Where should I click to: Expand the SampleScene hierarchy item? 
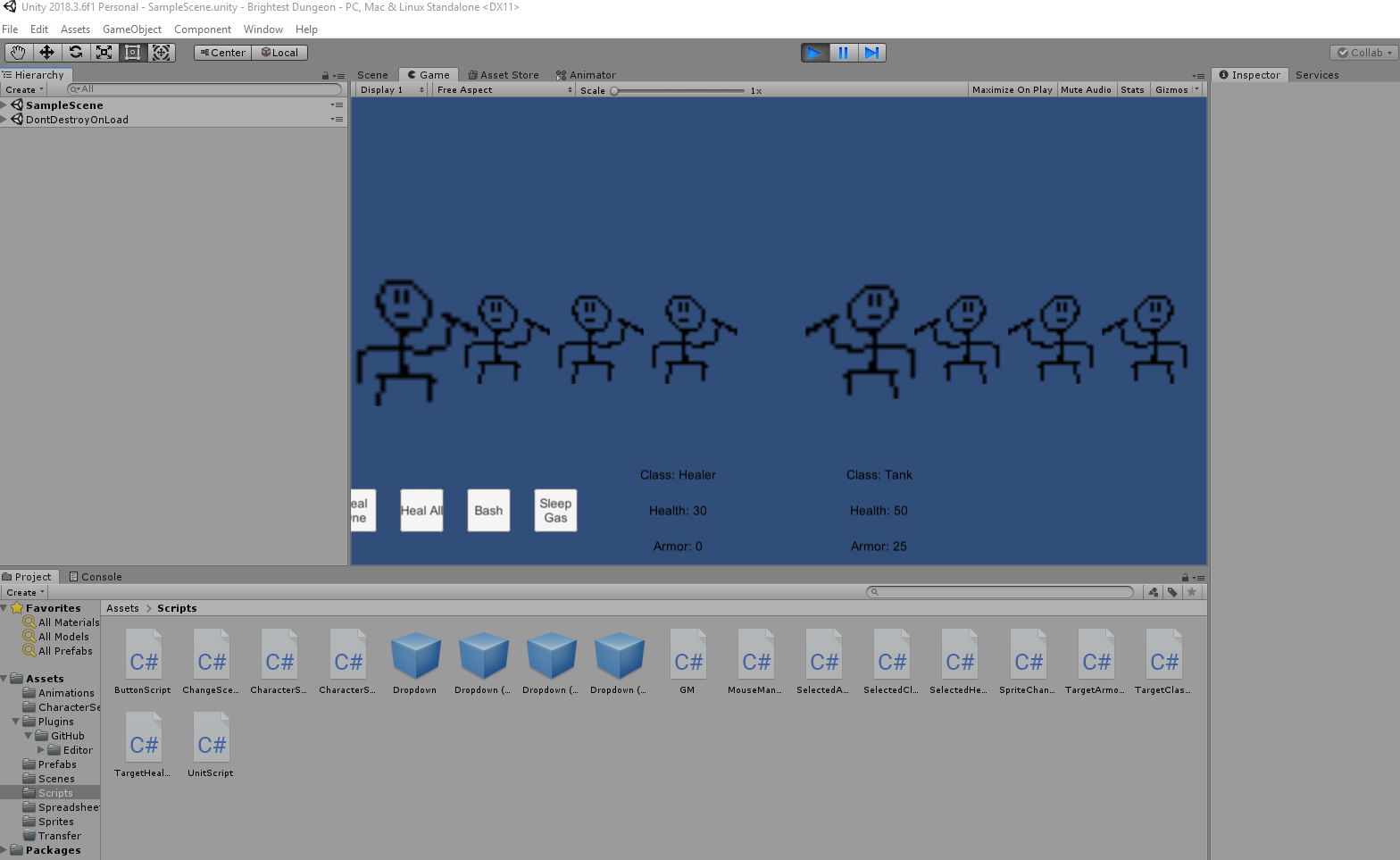(4, 105)
